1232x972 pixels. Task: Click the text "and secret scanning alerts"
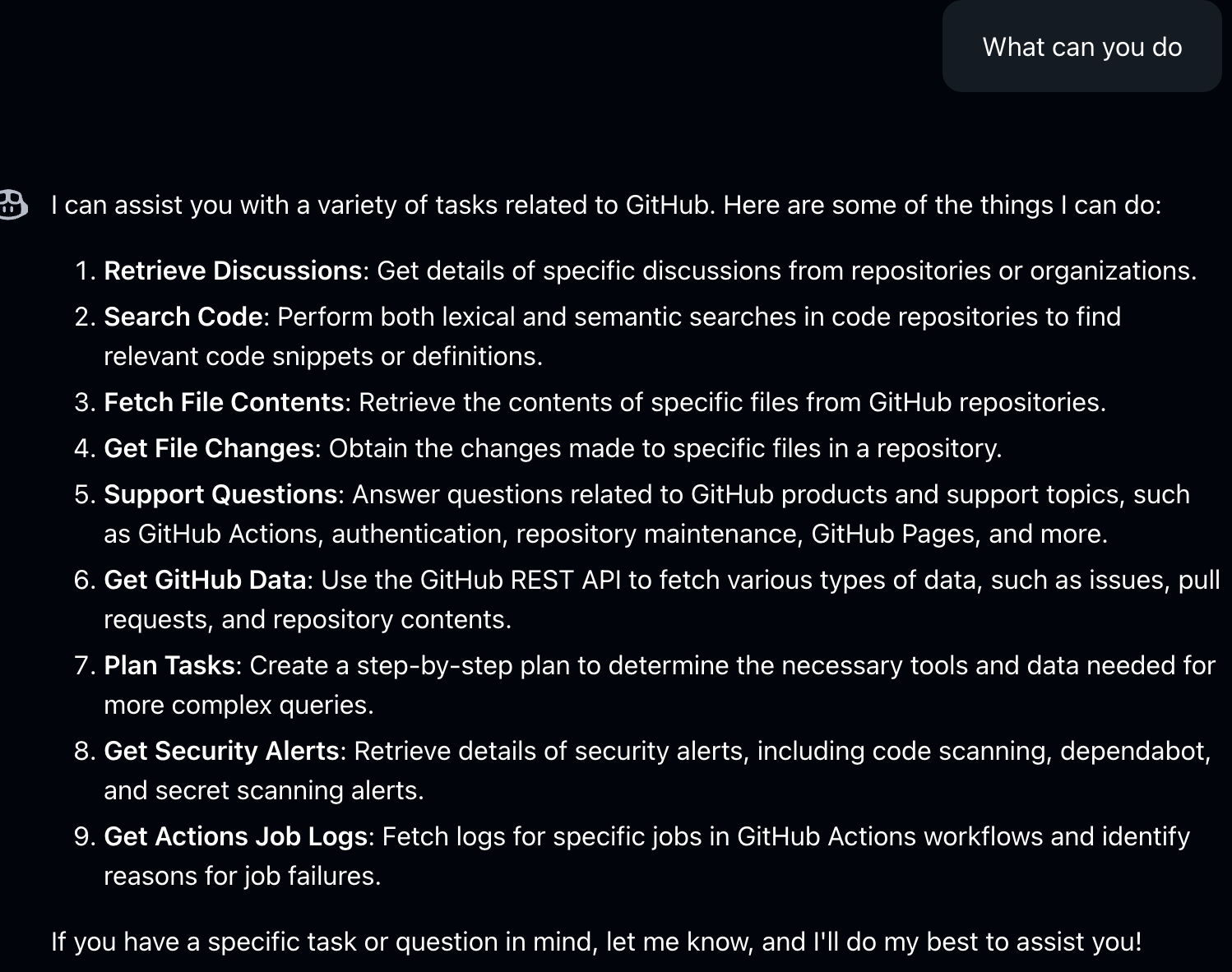[263, 790]
